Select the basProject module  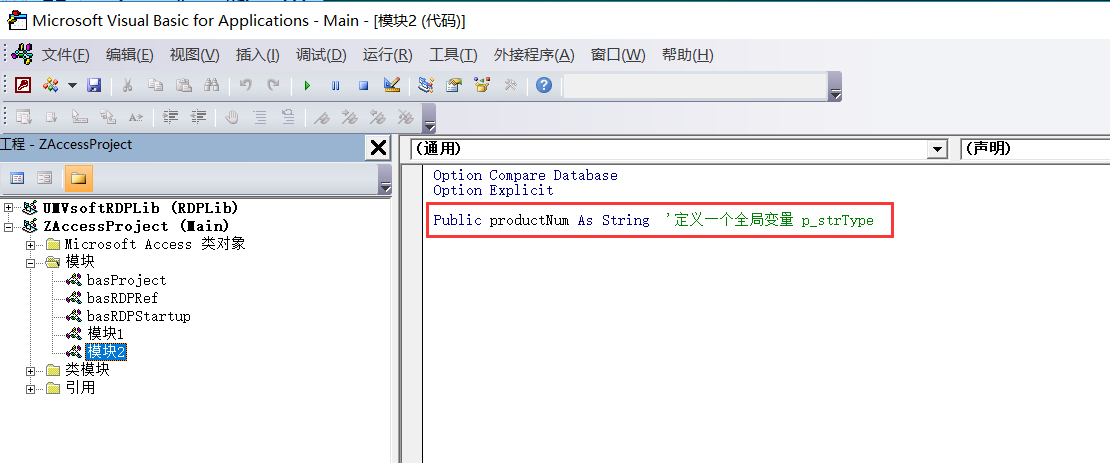pos(126,280)
